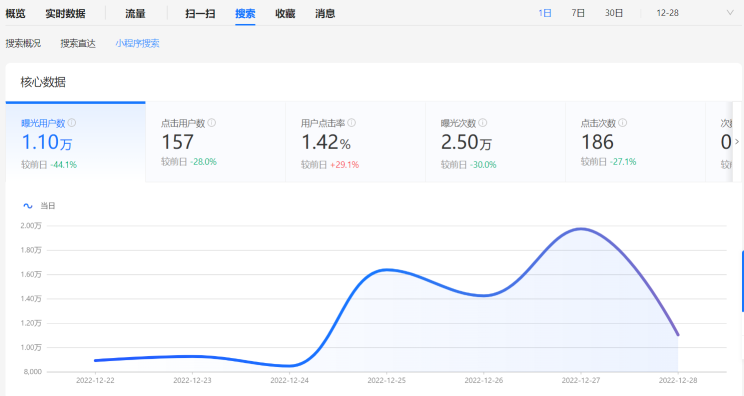Open the 概览 overview tab

[x=15, y=14]
